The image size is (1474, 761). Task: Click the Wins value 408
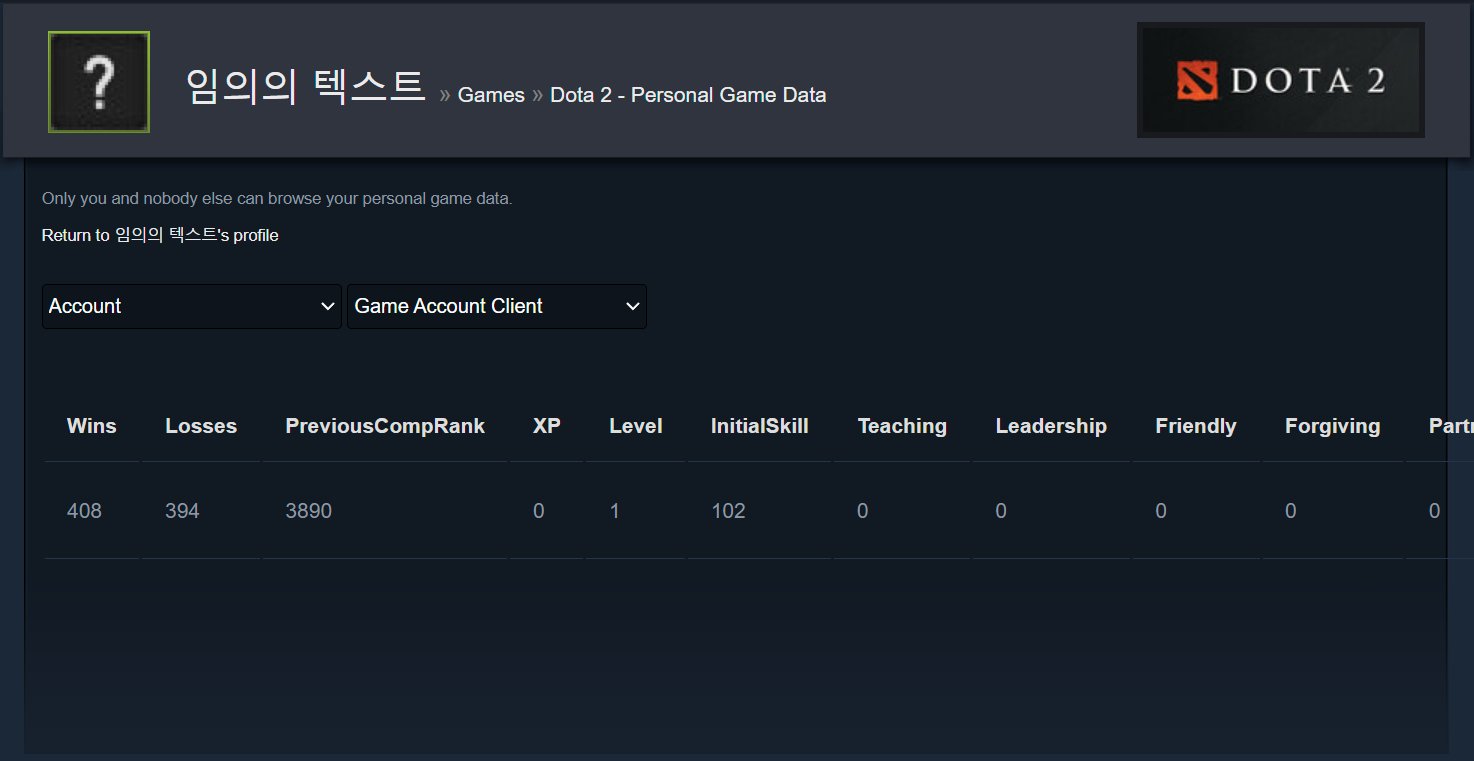[x=84, y=511]
